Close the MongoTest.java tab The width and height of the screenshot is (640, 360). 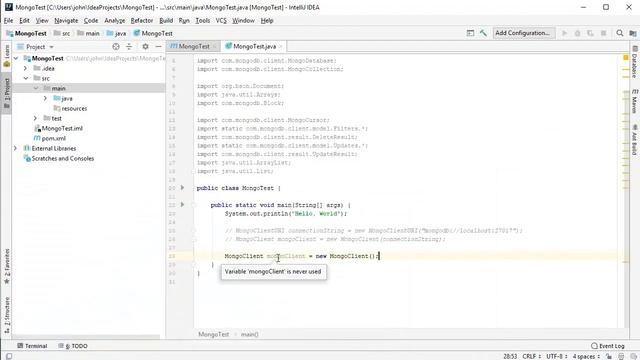click(281, 47)
